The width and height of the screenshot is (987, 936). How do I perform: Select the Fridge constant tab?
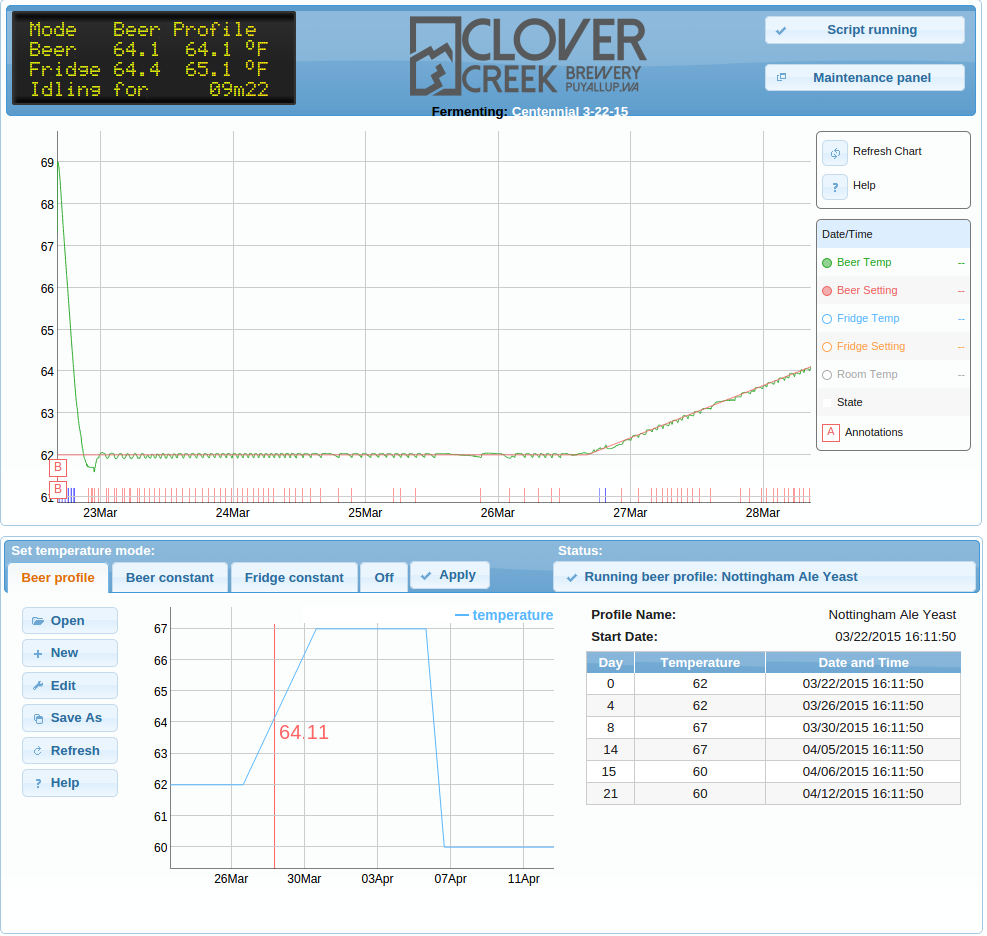pos(294,578)
